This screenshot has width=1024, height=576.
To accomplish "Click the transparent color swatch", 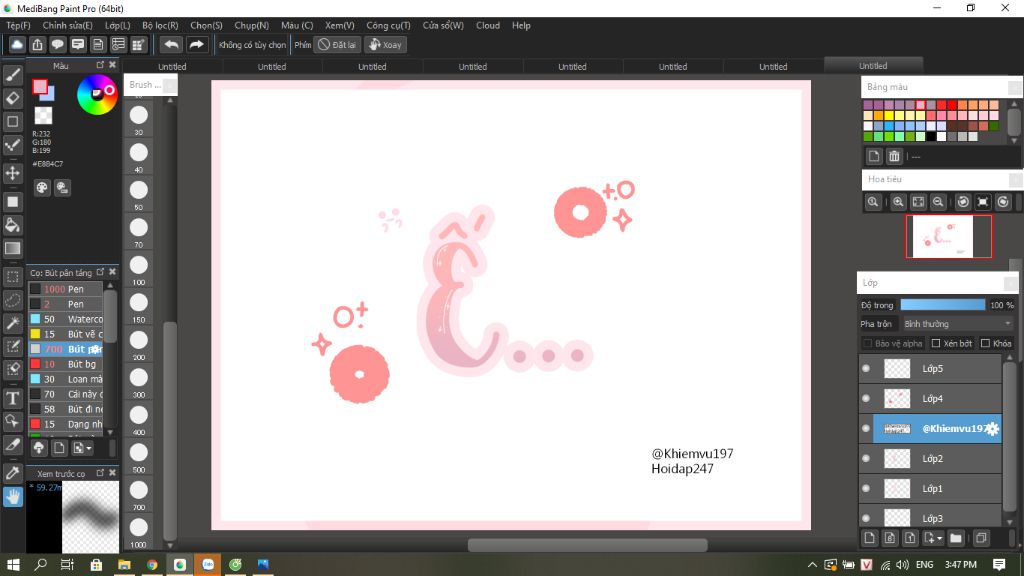I will pos(43,116).
